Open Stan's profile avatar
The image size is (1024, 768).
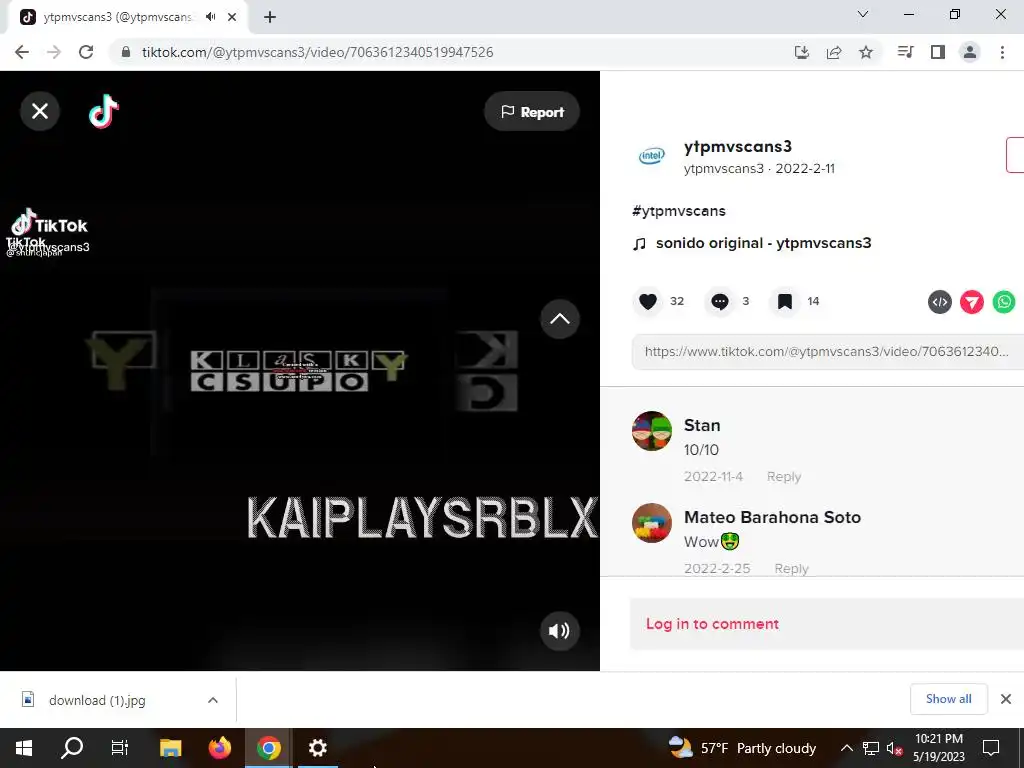tap(651, 431)
